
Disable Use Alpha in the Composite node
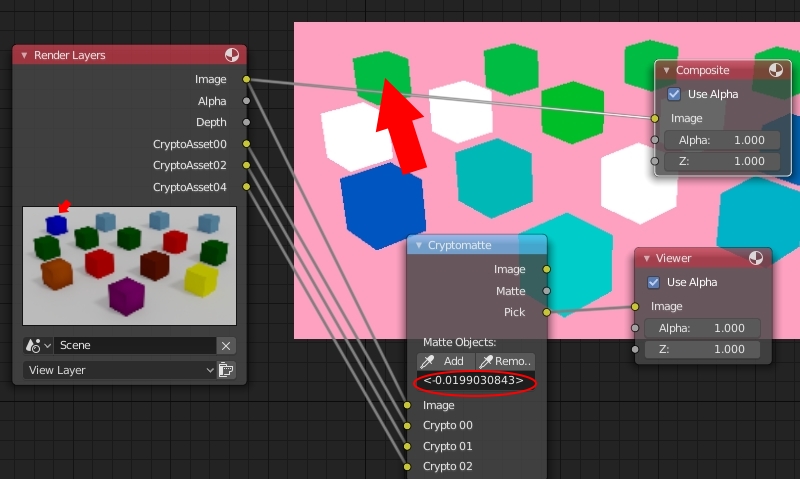[x=674, y=94]
